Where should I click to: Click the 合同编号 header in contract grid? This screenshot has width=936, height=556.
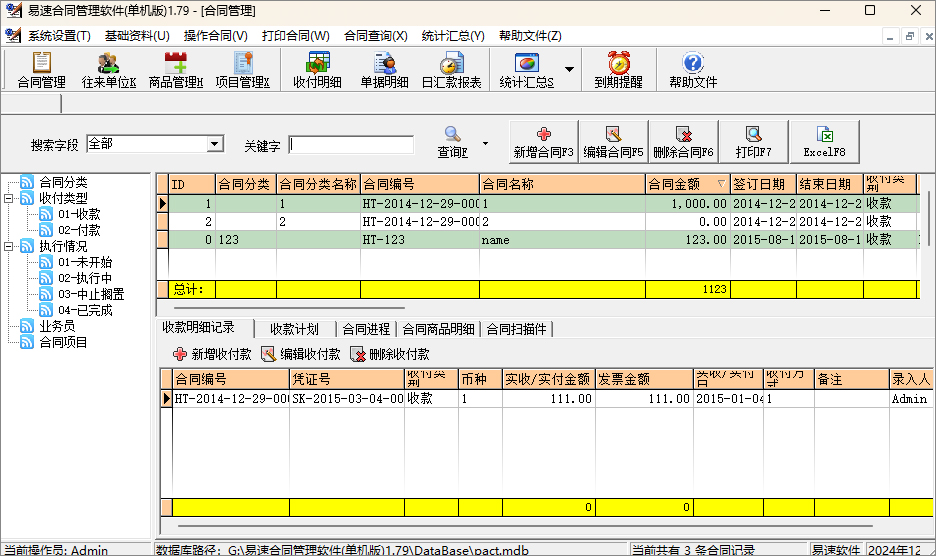420,184
